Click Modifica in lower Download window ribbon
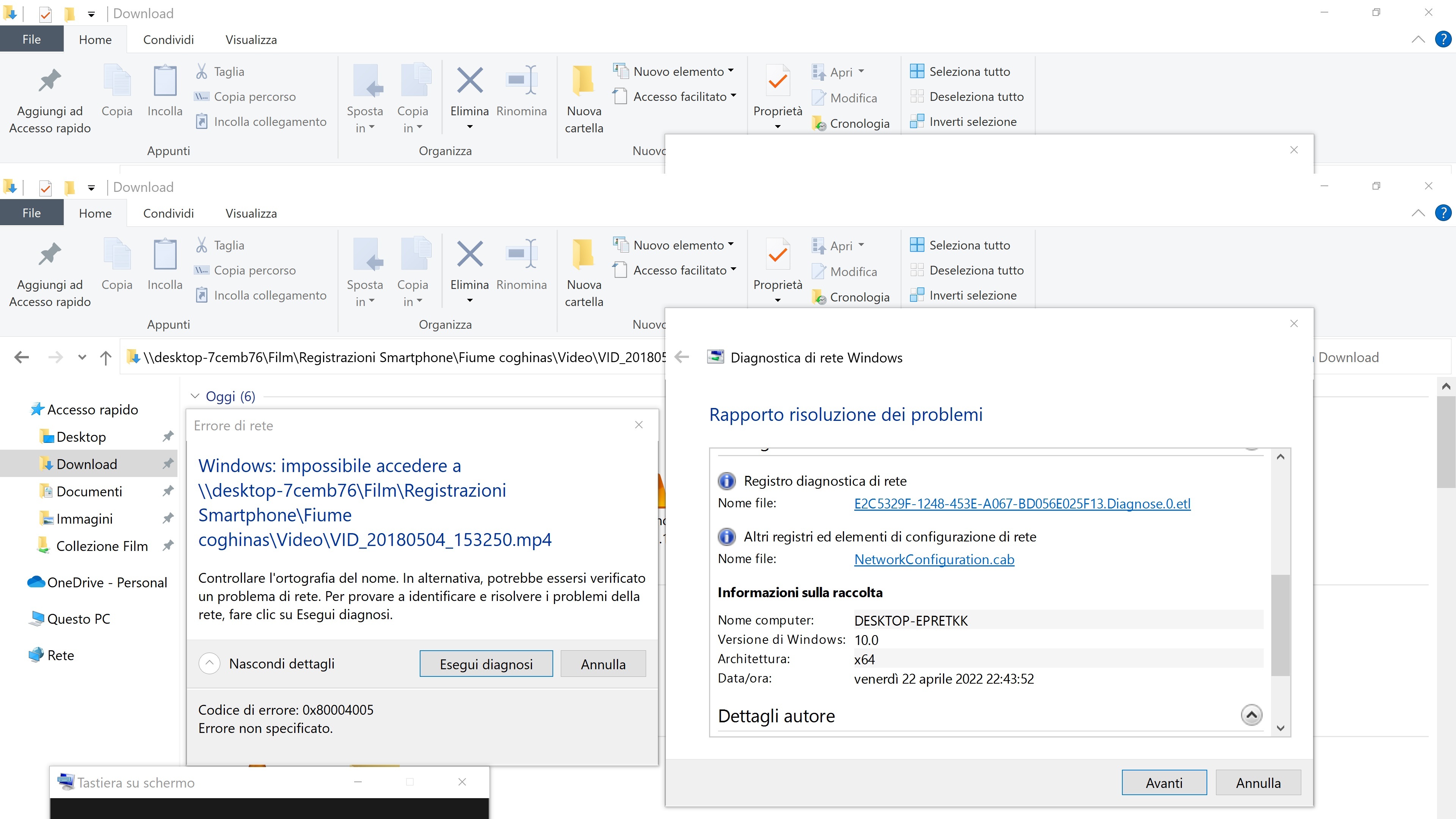Viewport: 1456px width, 819px height. tap(845, 272)
